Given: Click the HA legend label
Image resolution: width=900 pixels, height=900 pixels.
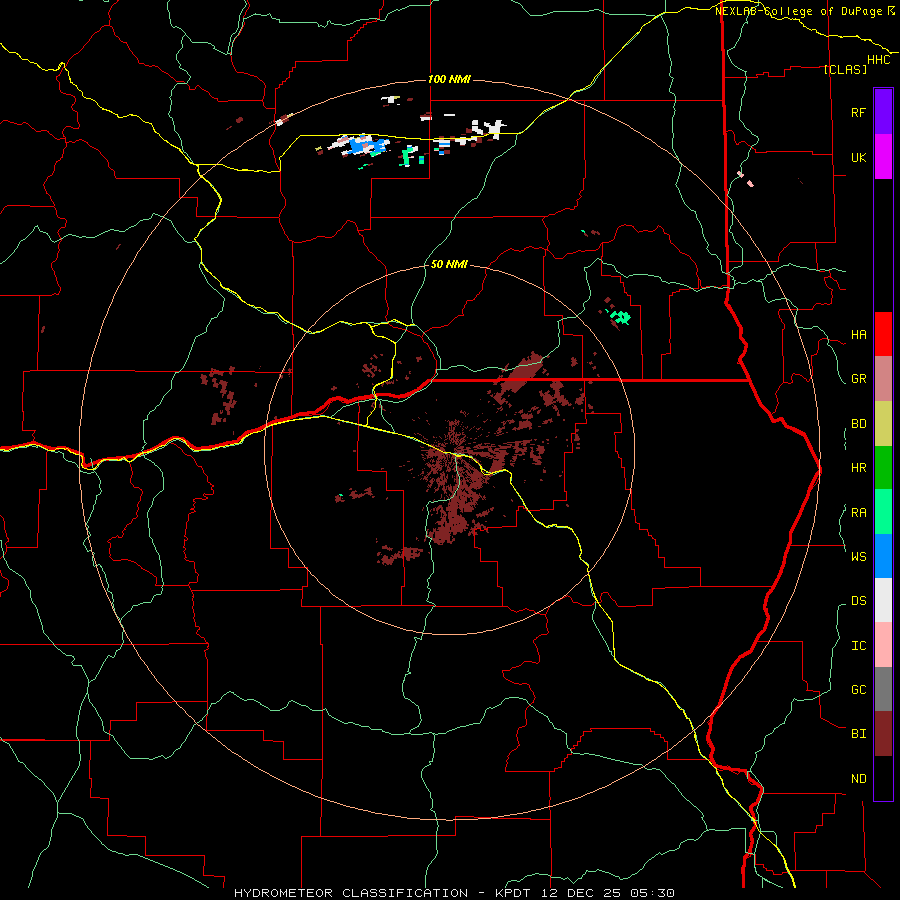Looking at the screenshot, I should (858, 335).
